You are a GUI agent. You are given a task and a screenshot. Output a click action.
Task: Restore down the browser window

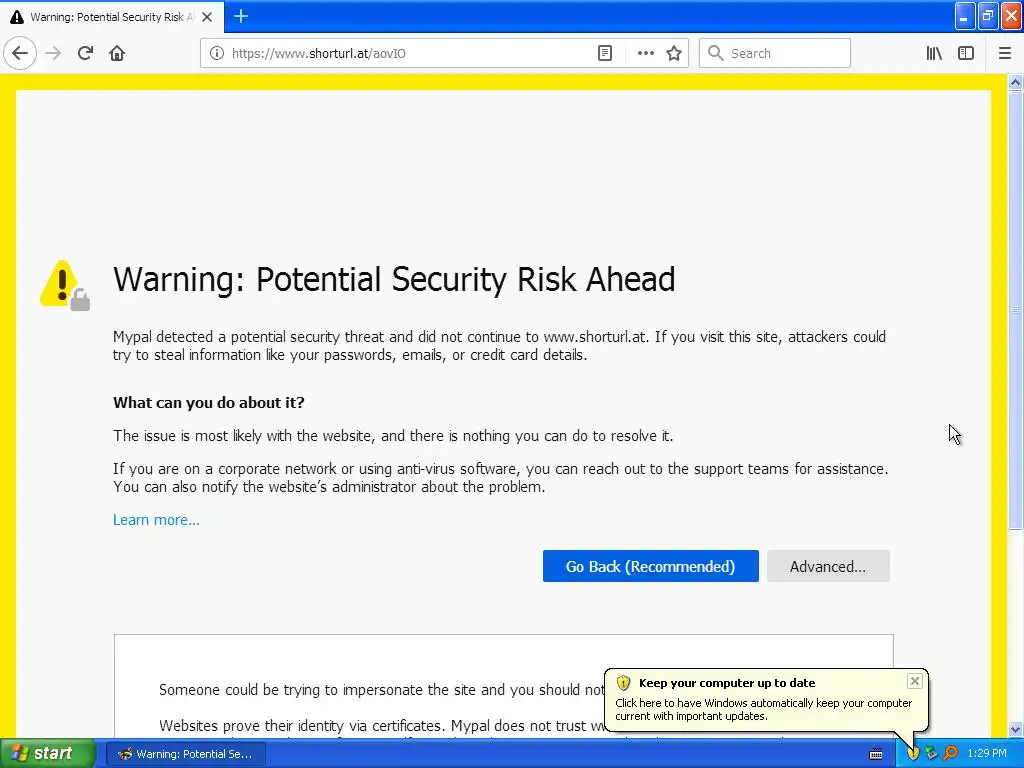(x=988, y=16)
